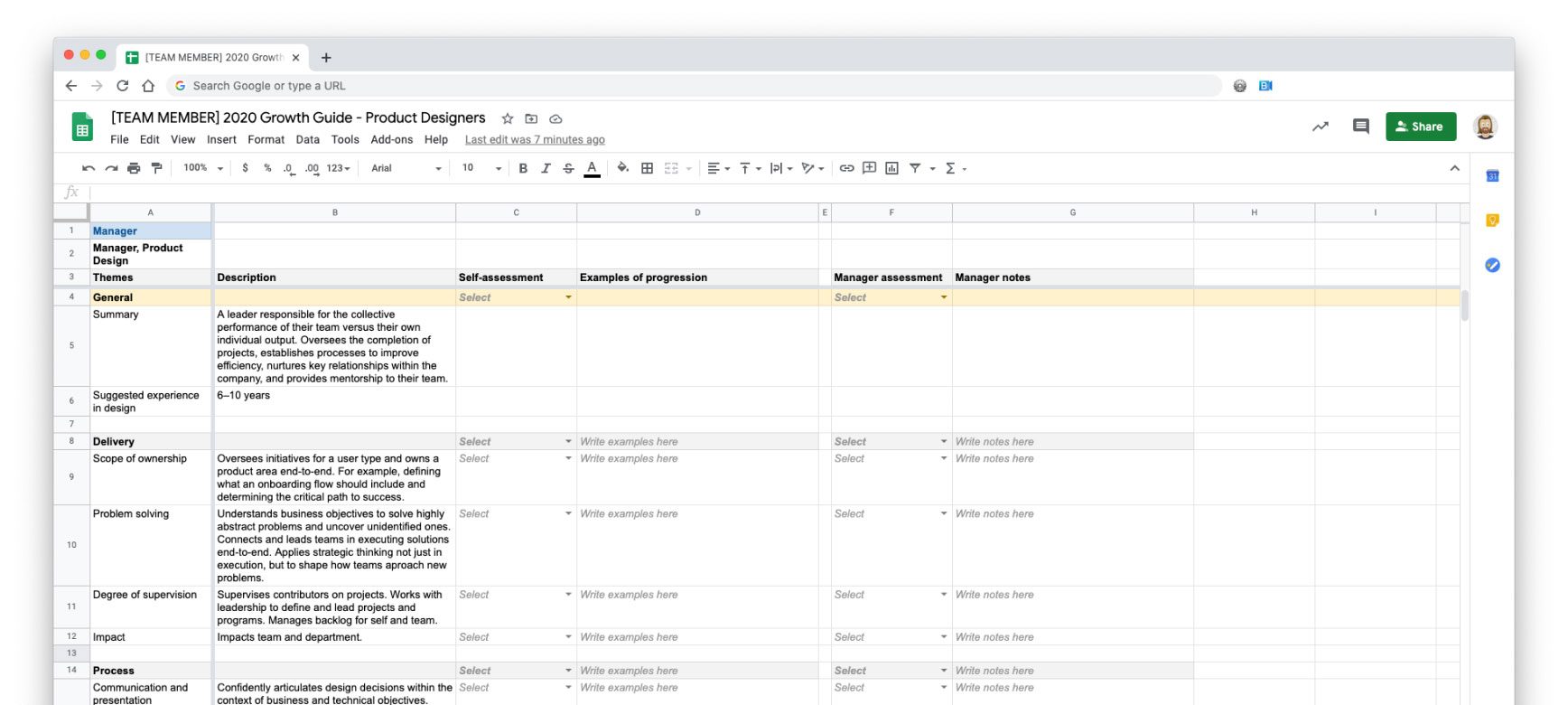Open the Arial font family dropdown
The height and width of the screenshot is (705, 1568).
click(406, 168)
